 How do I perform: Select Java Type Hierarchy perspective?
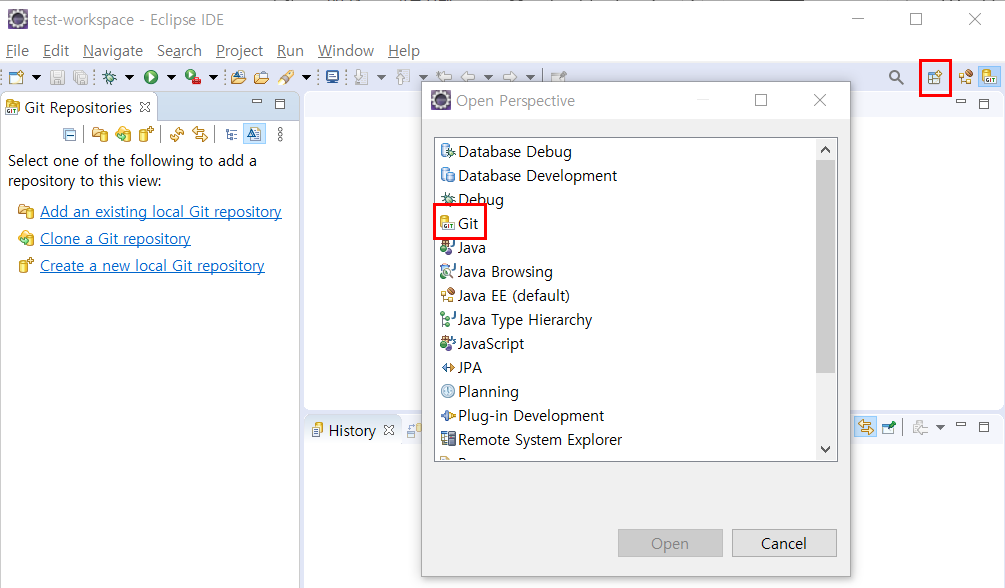(x=516, y=320)
